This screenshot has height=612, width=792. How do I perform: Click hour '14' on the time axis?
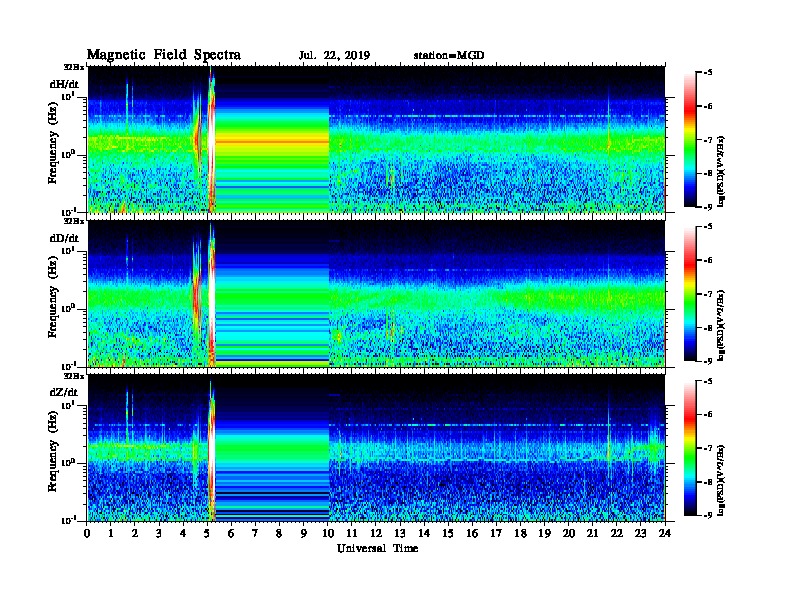[424, 533]
